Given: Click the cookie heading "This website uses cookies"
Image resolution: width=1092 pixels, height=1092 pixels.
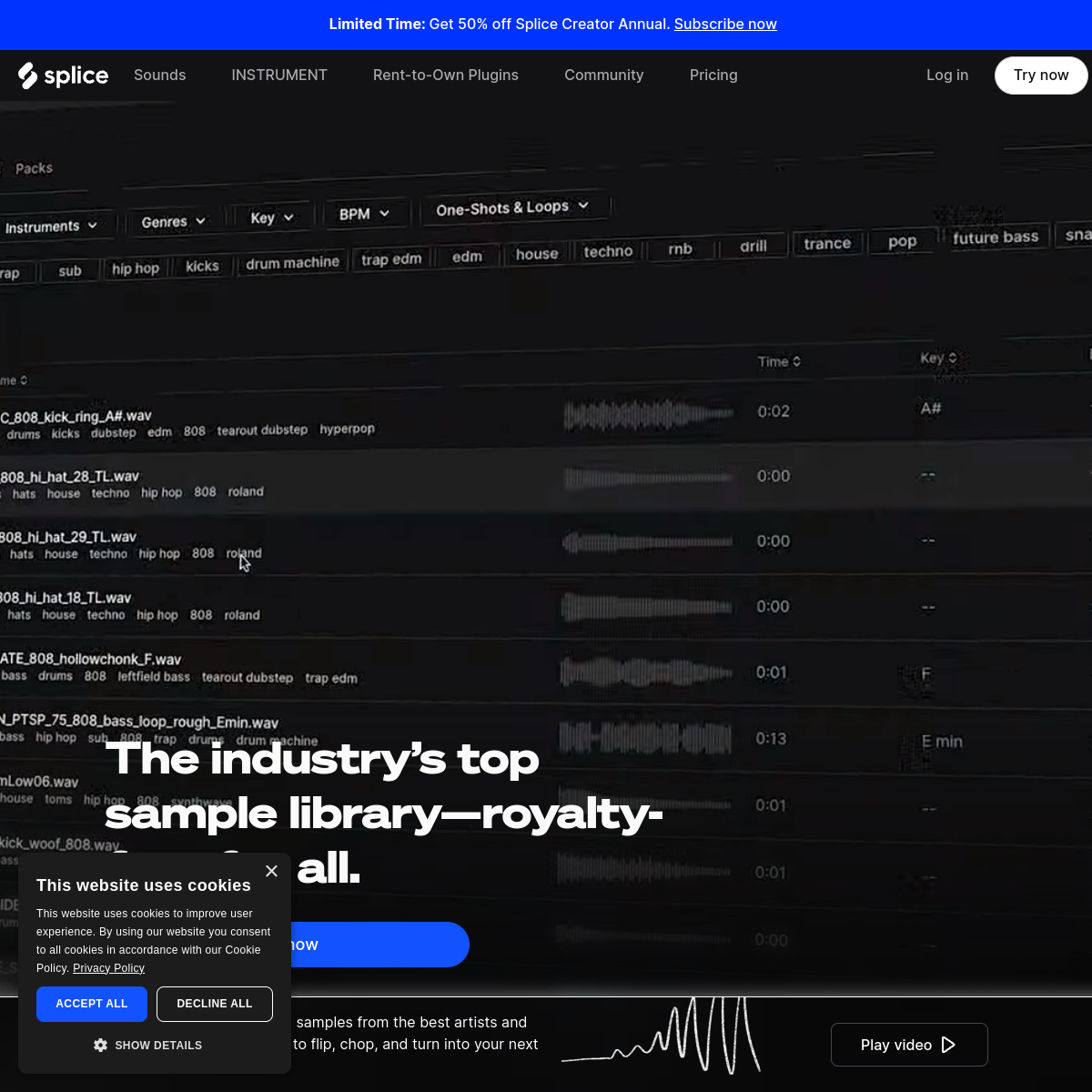Looking at the screenshot, I should 144,885.
